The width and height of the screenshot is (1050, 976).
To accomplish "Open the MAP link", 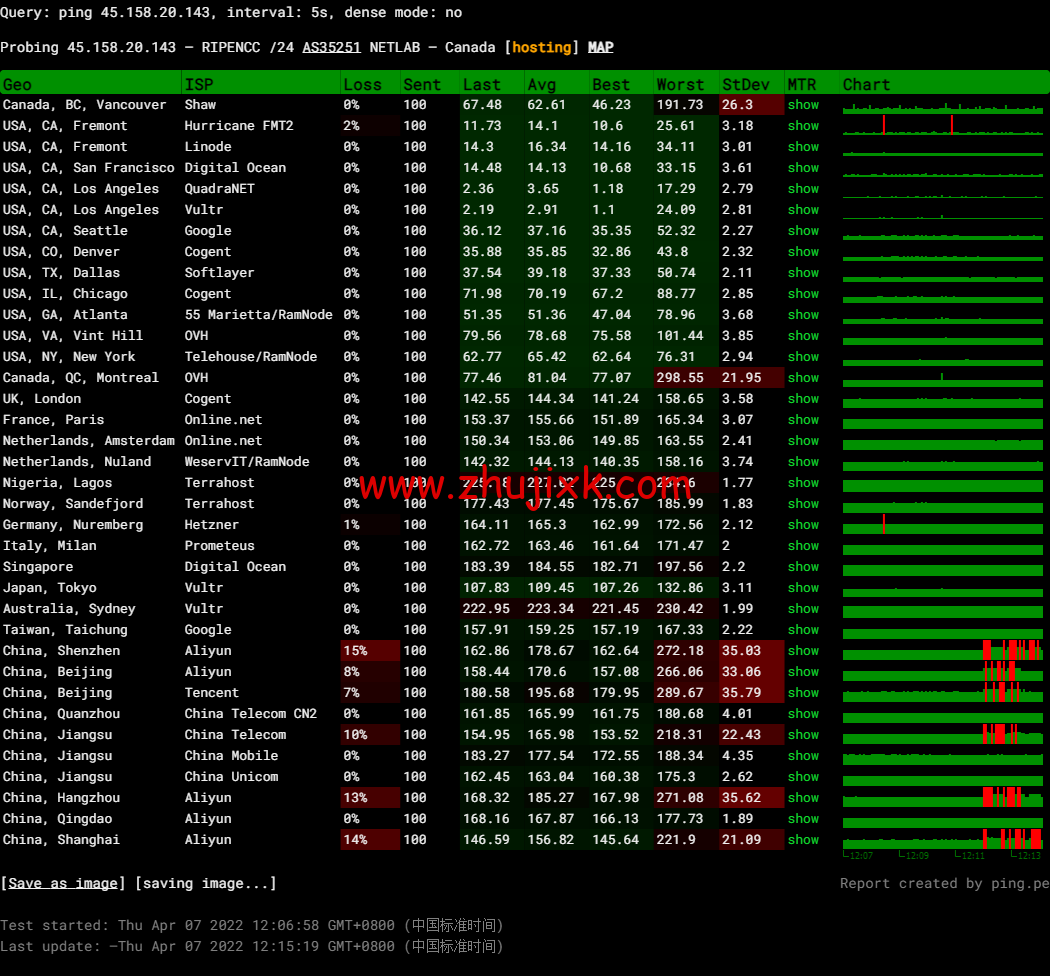I will pos(600,47).
